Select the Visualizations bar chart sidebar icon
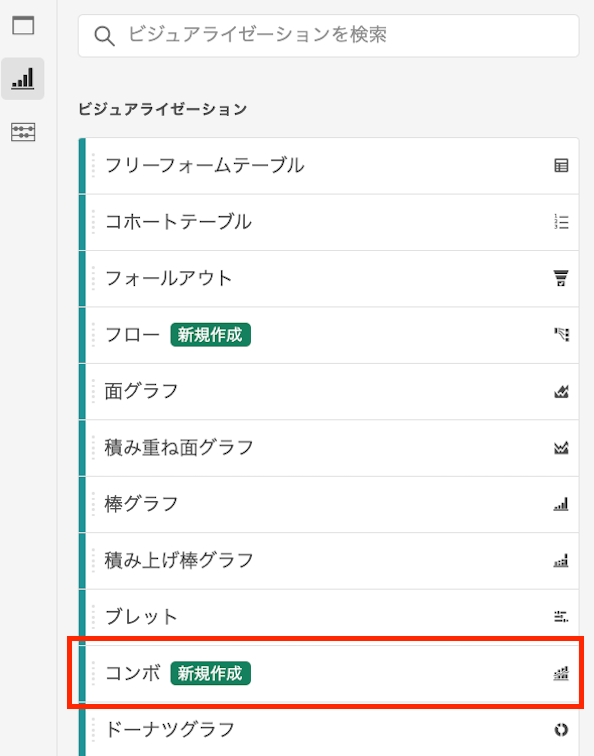Viewport: 594px width, 756px height. tap(23, 79)
